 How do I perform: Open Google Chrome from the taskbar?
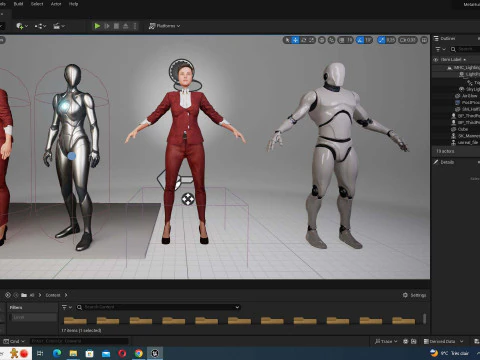[139, 353]
